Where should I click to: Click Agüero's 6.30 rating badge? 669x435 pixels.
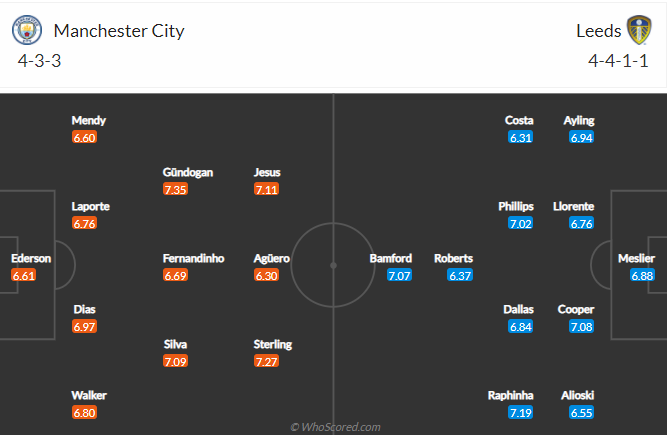pos(267,275)
